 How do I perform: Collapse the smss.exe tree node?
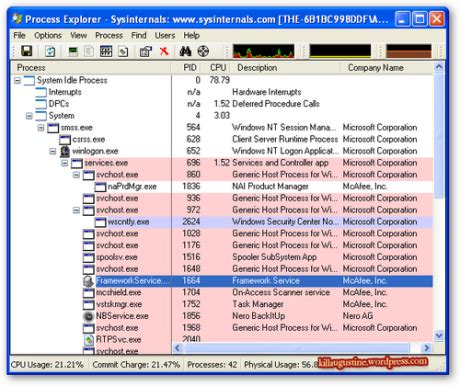(41, 128)
